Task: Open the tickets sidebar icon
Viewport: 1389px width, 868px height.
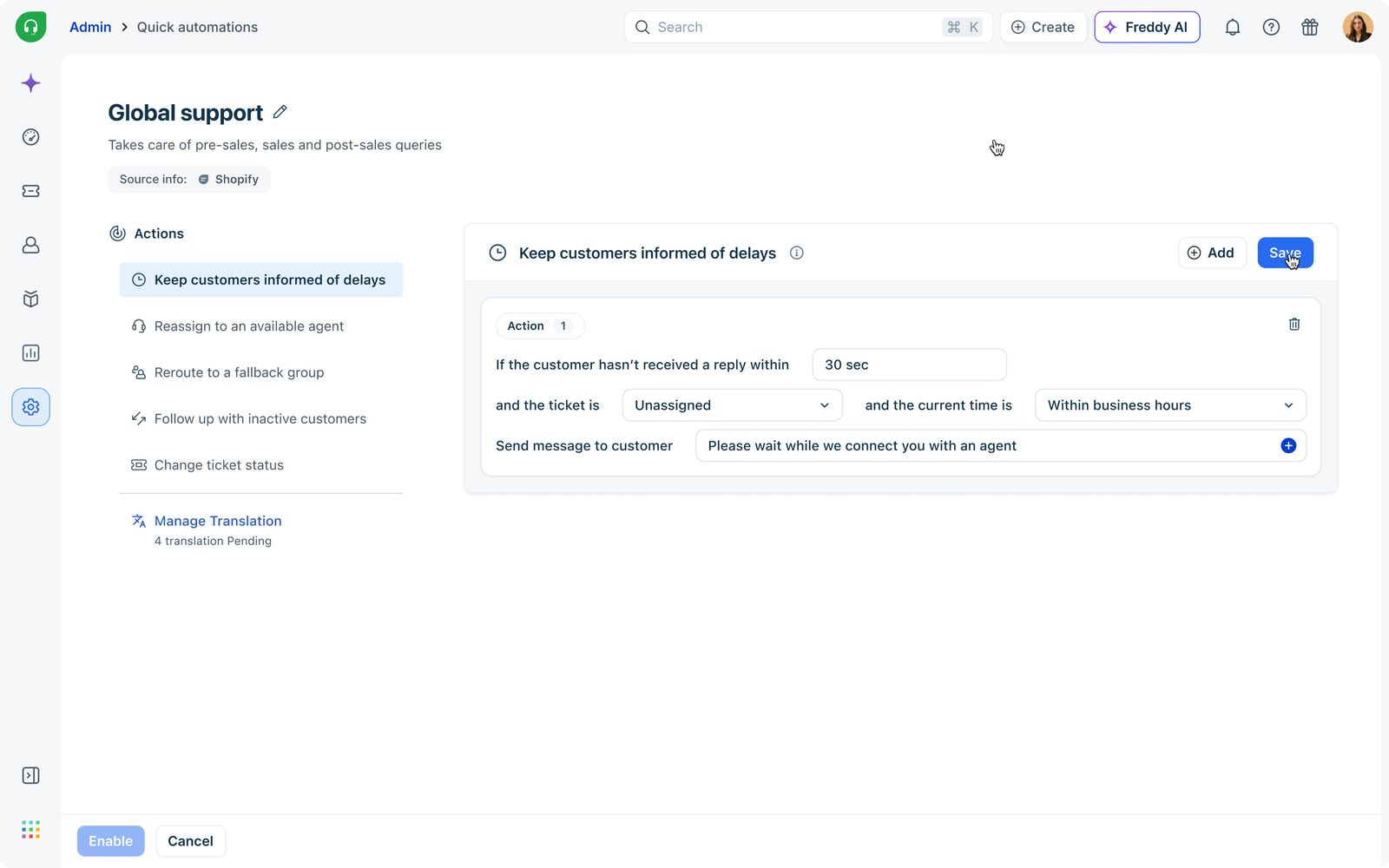Action: click(x=30, y=191)
